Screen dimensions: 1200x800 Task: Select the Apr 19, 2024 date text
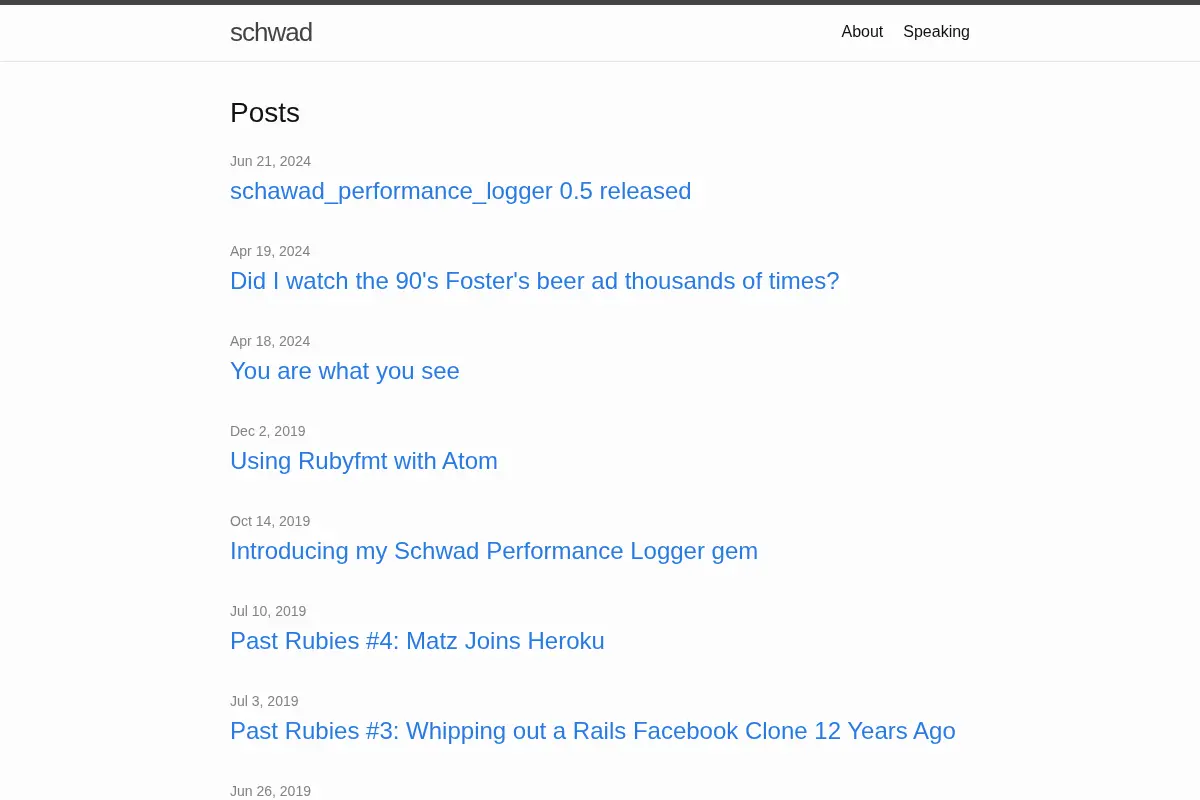tap(270, 251)
